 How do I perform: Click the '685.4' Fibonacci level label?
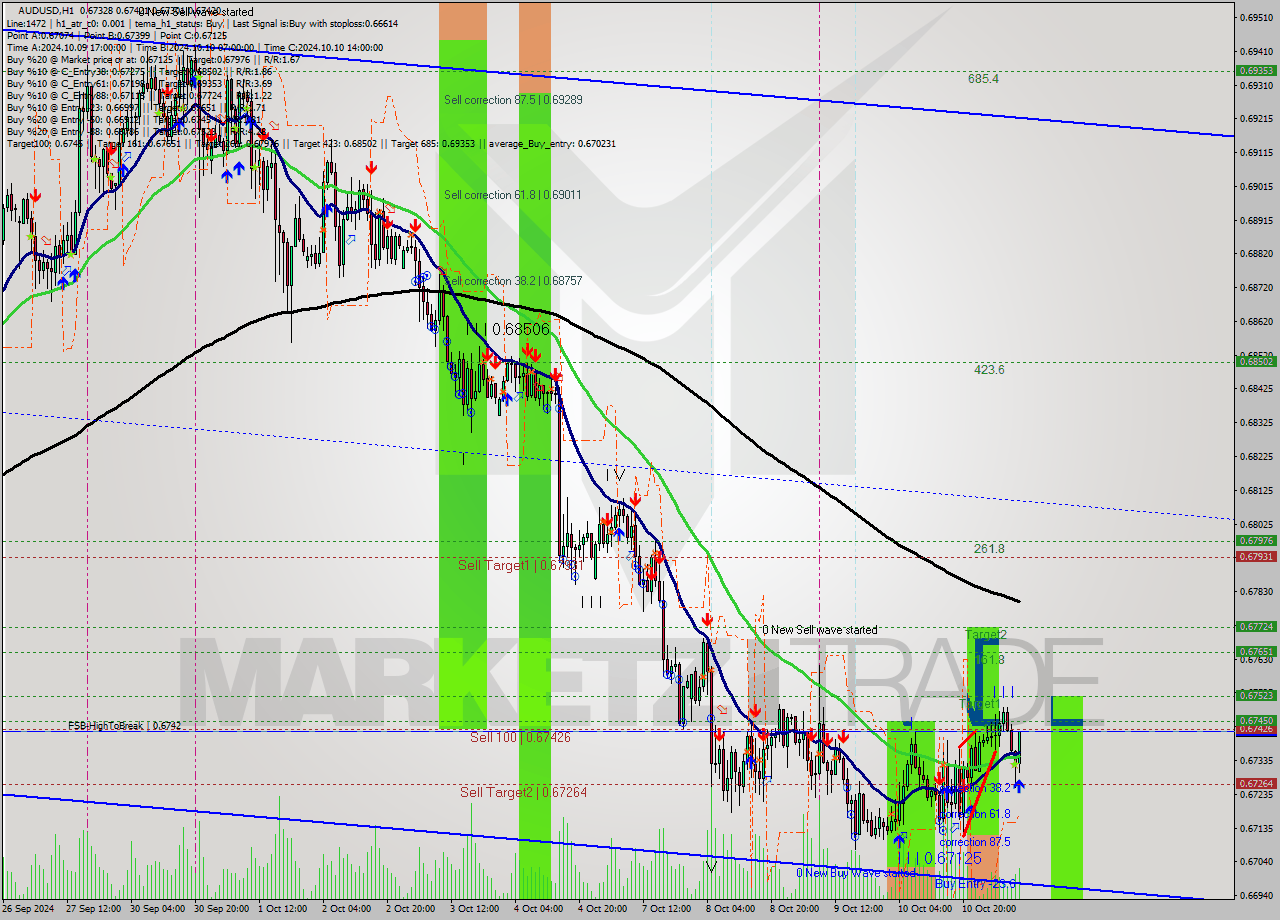983,78
